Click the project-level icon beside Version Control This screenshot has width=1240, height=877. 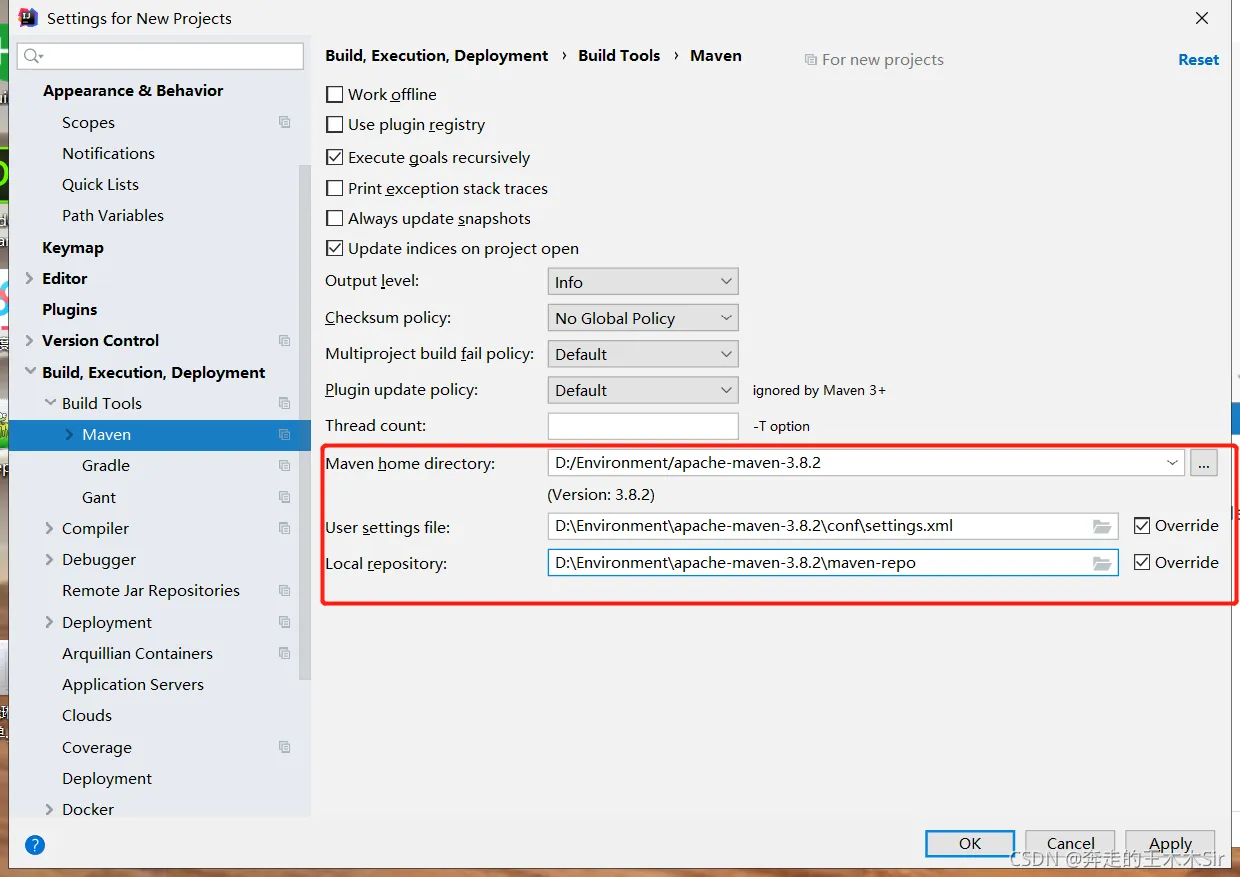(x=285, y=340)
